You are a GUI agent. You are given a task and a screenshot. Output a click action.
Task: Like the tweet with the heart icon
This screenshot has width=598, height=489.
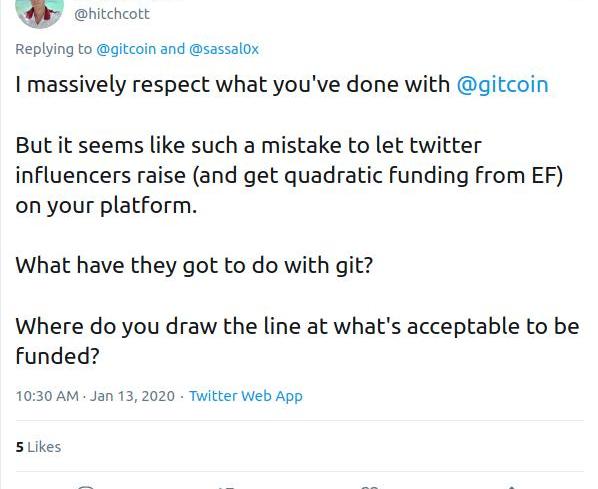coord(369,487)
